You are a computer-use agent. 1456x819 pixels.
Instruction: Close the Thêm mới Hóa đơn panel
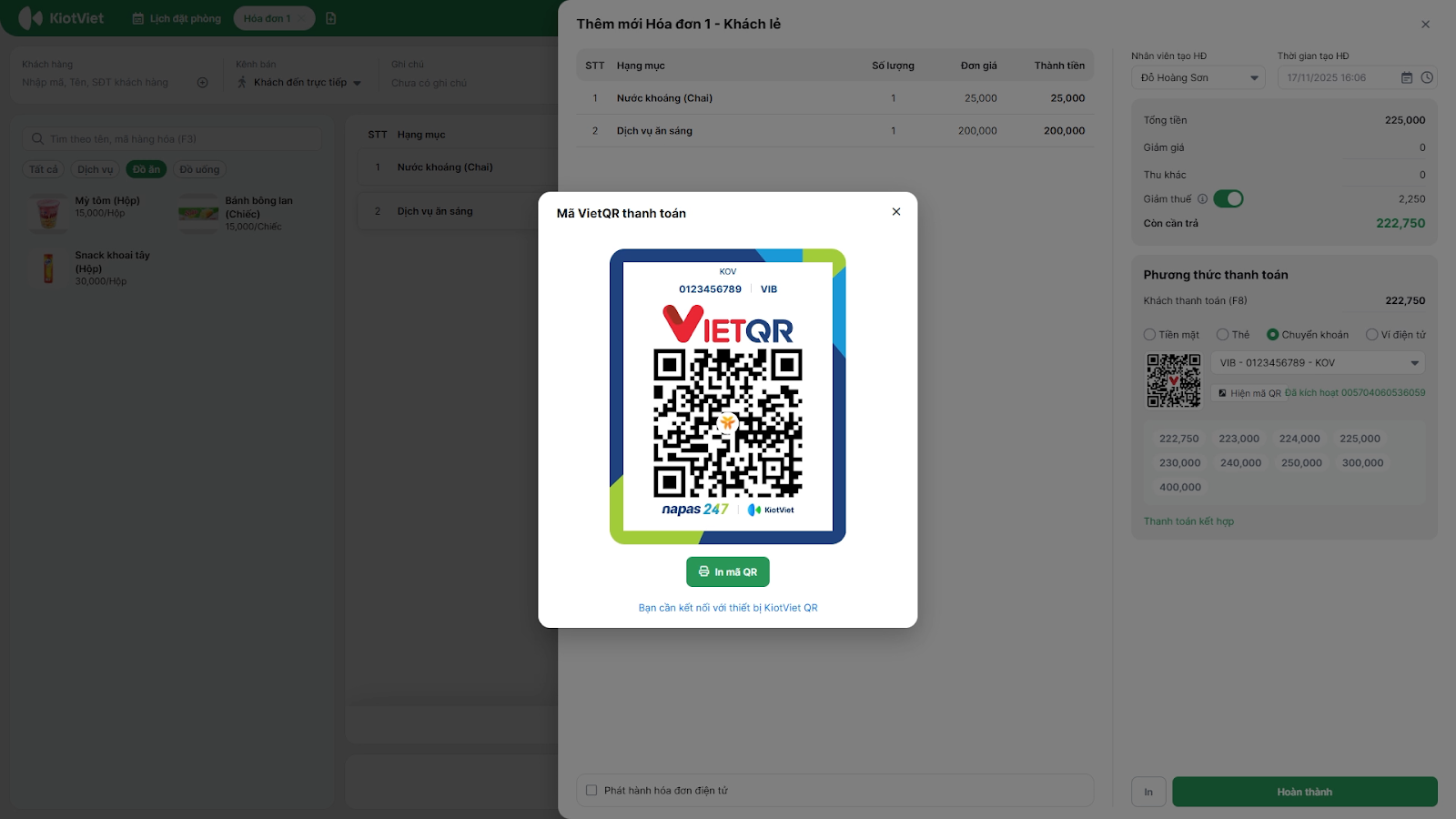(x=1426, y=25)
